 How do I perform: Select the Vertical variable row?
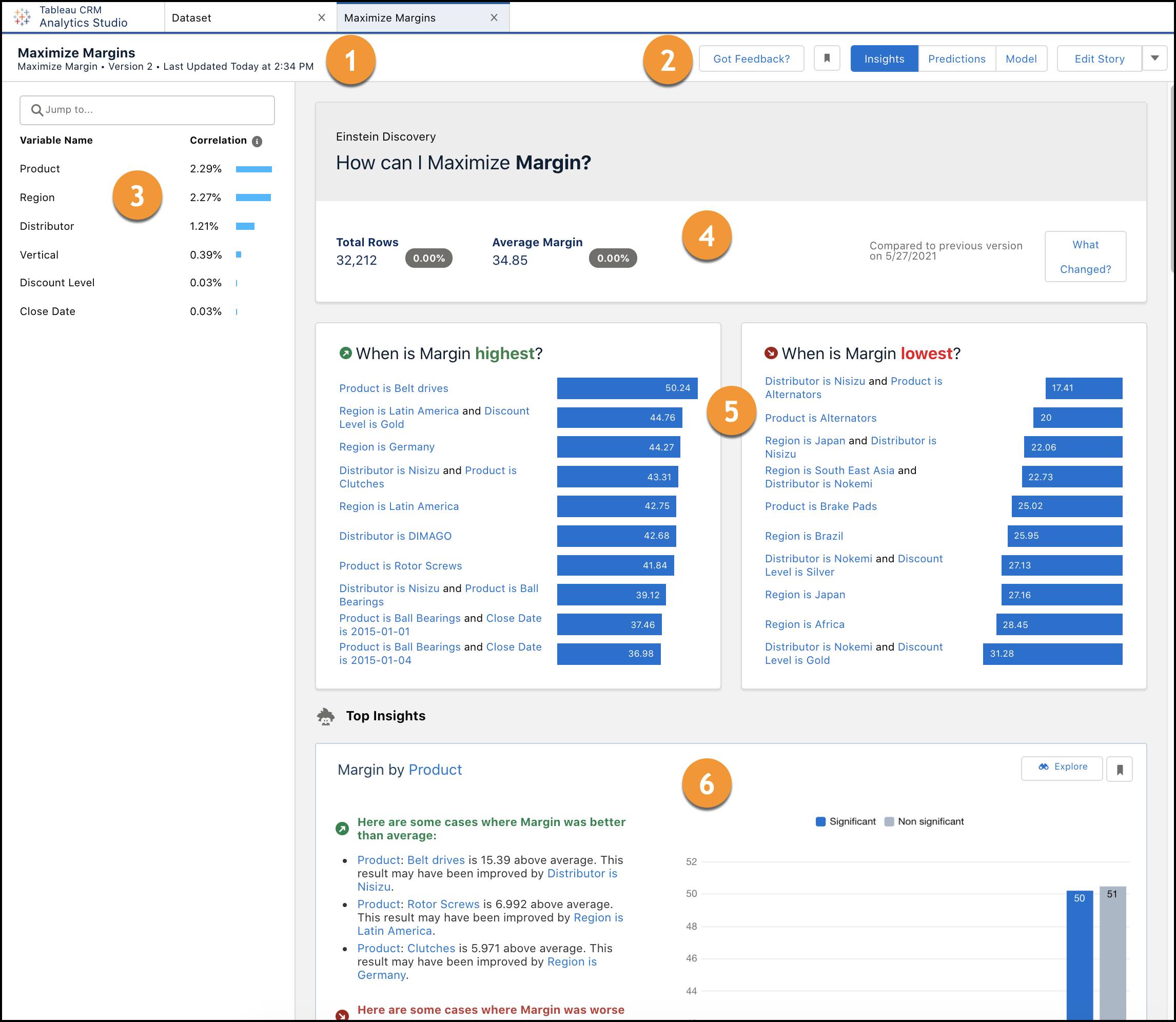coord(146,254)
